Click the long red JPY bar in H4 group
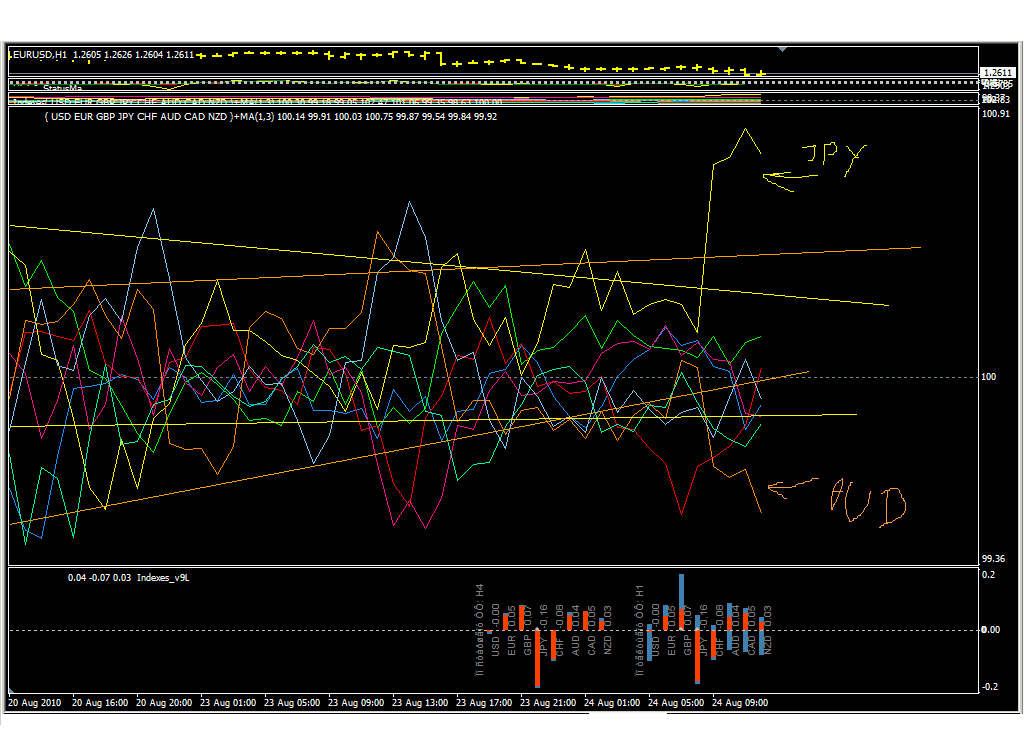1024x738 pixels. point(537,658)
